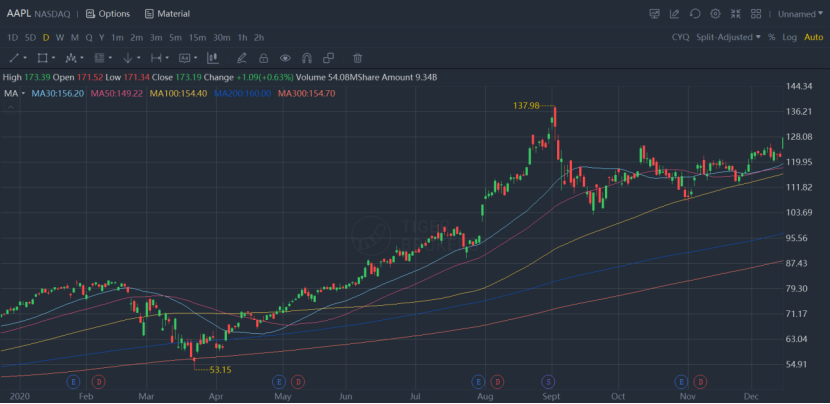Viewport: 830px width, 404px height.
Task: Click the November E earnings marker
Action: 681,381
